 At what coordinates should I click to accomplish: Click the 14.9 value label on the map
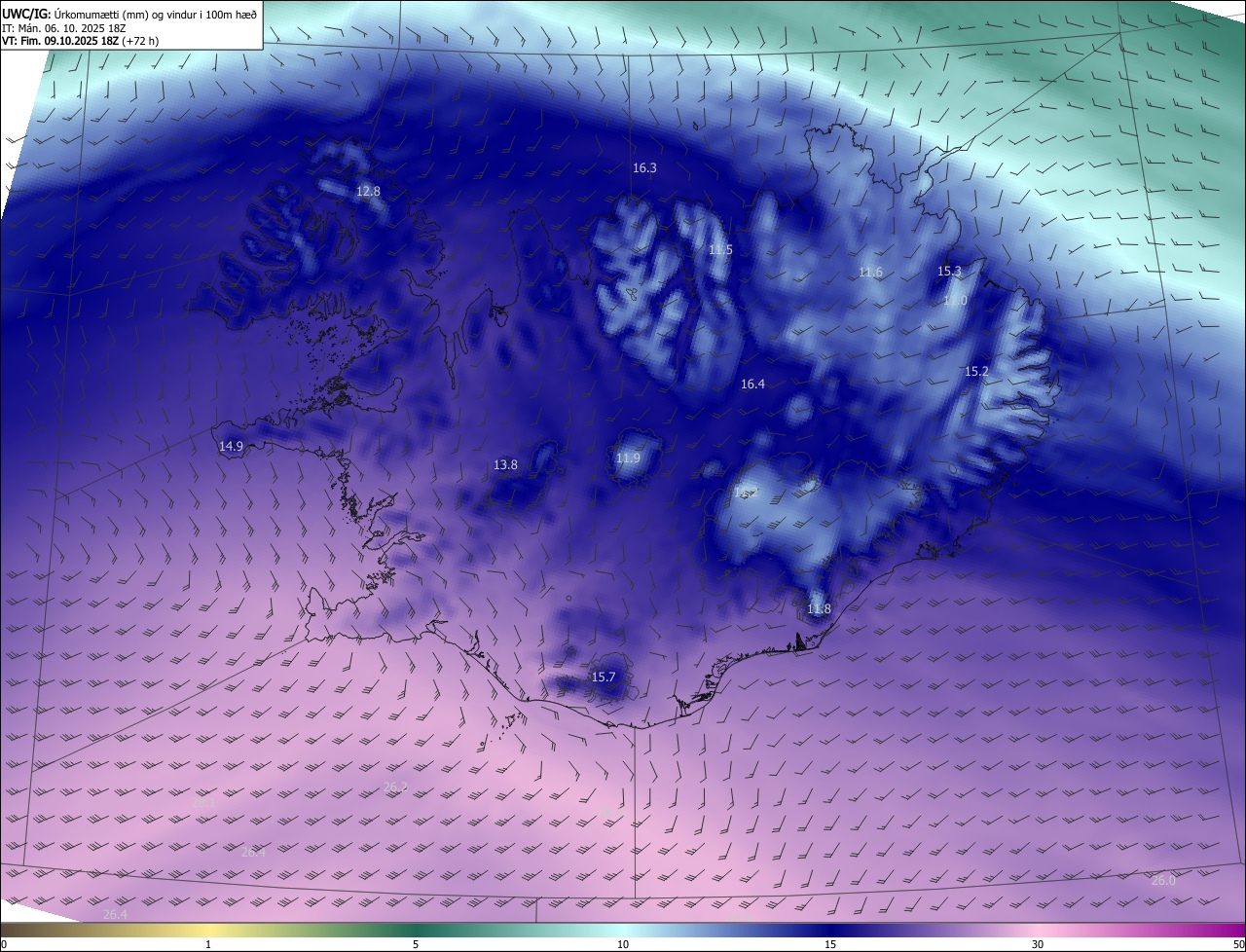pos(231,447)
